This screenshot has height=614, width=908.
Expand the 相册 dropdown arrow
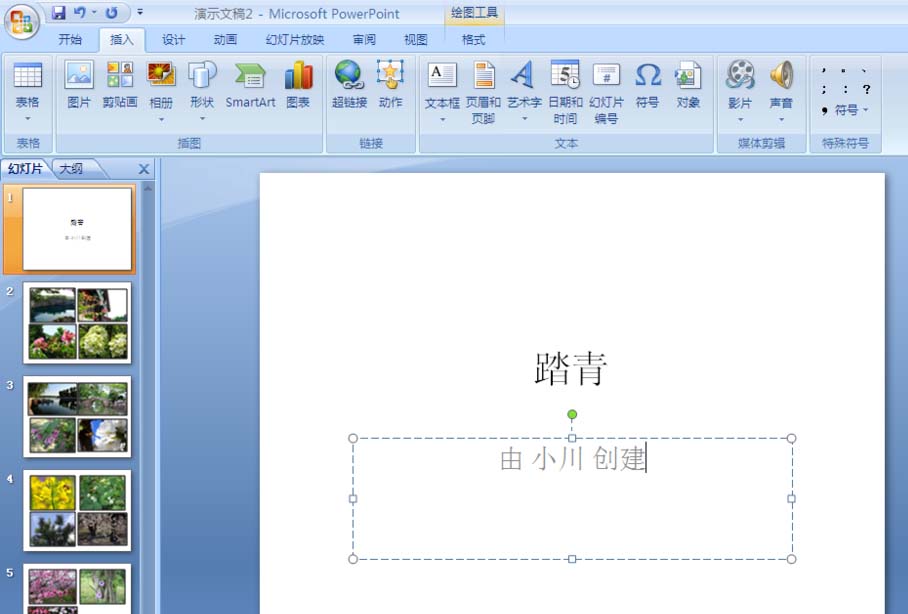[x=161, y=119]
